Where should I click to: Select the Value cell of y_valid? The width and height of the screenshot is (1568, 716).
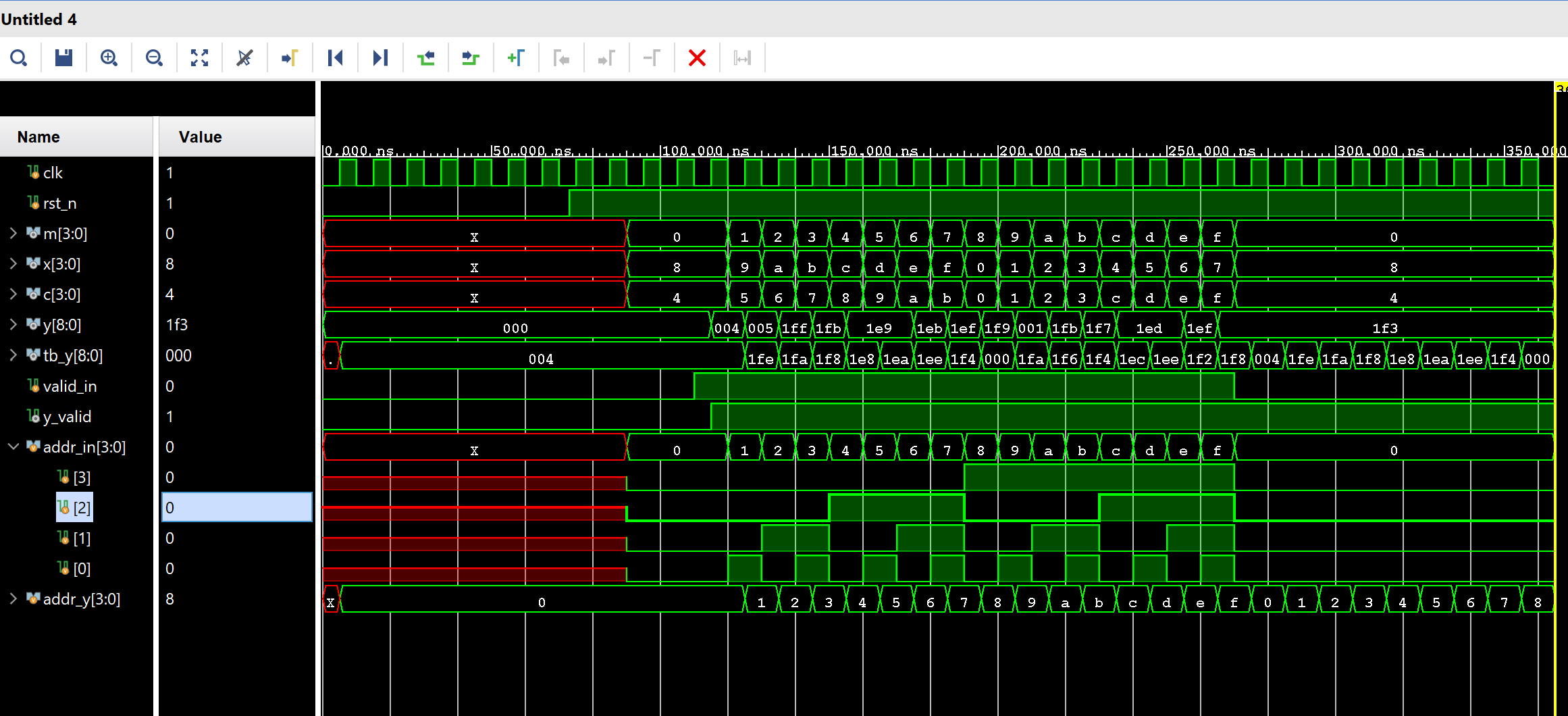(x=236, y=416)
